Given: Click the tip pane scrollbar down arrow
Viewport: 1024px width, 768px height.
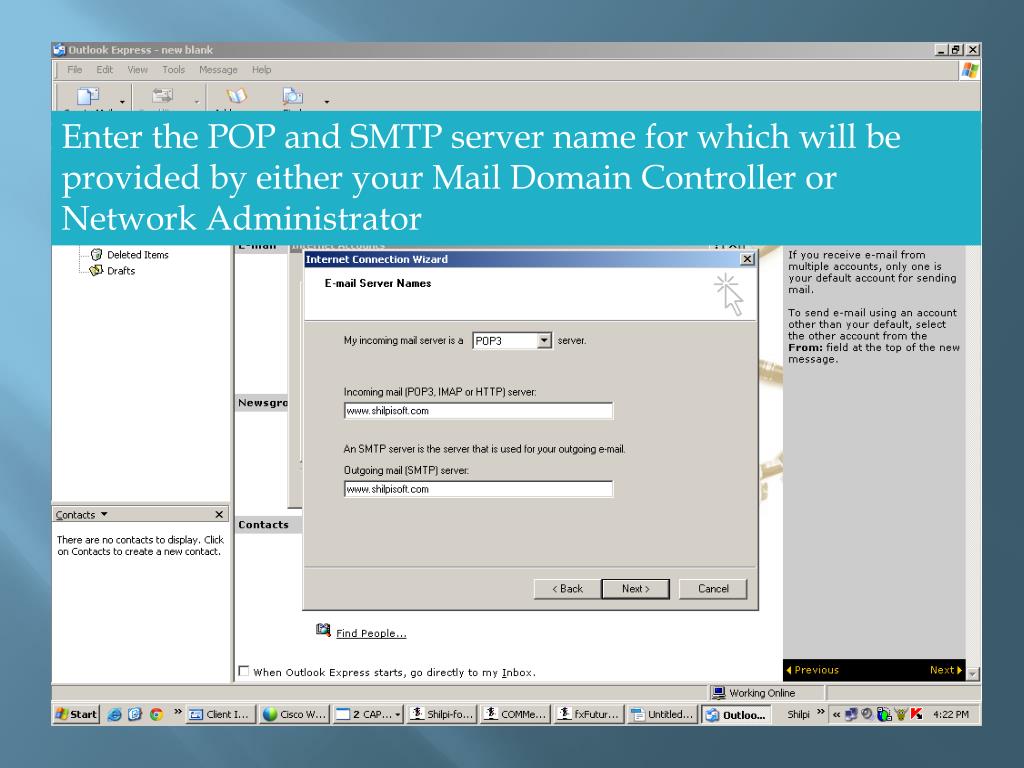Looking at the screenshot, I should [972, 673].
